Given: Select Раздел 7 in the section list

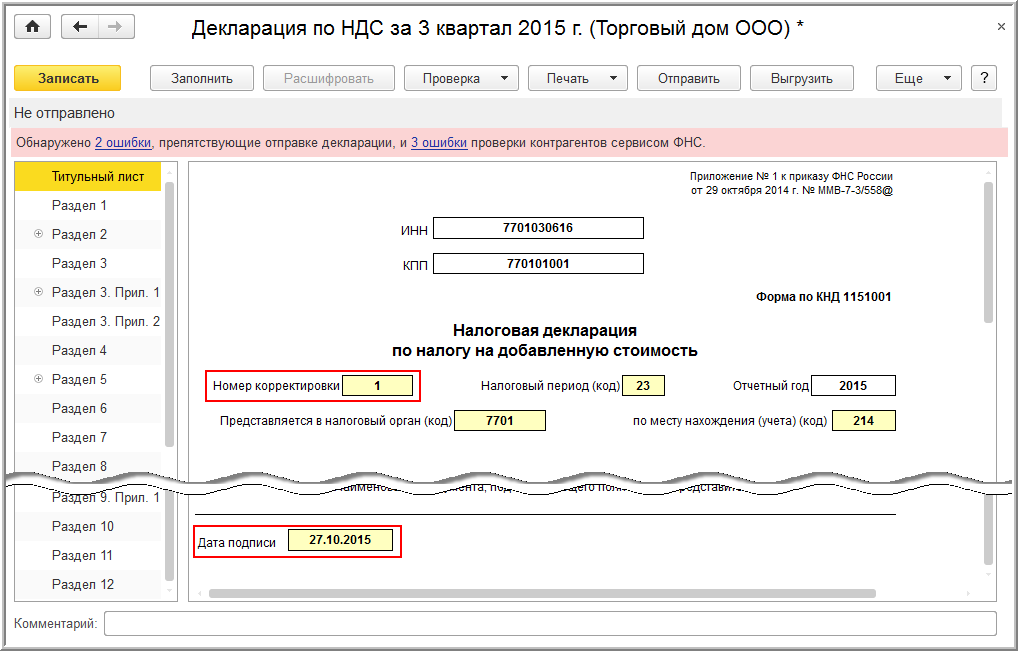Looking at the screenshot, I should coord(88,437).
